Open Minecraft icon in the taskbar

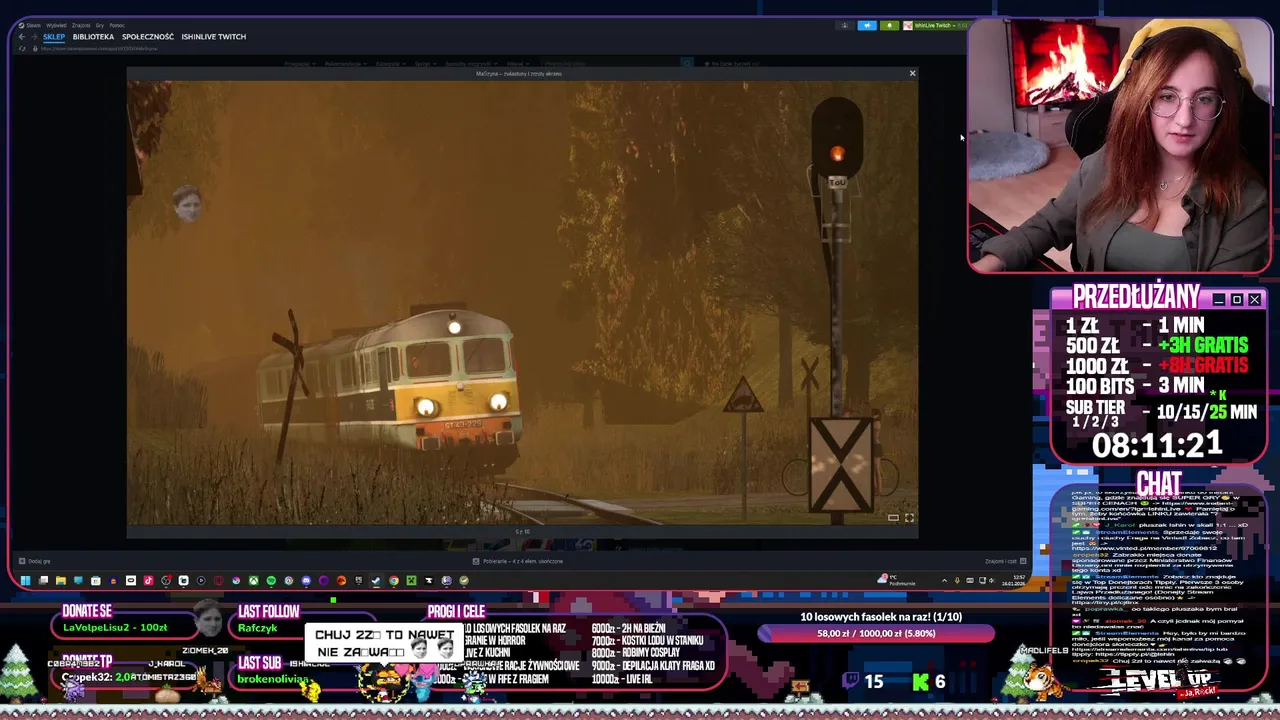click(x=411, y=580)
